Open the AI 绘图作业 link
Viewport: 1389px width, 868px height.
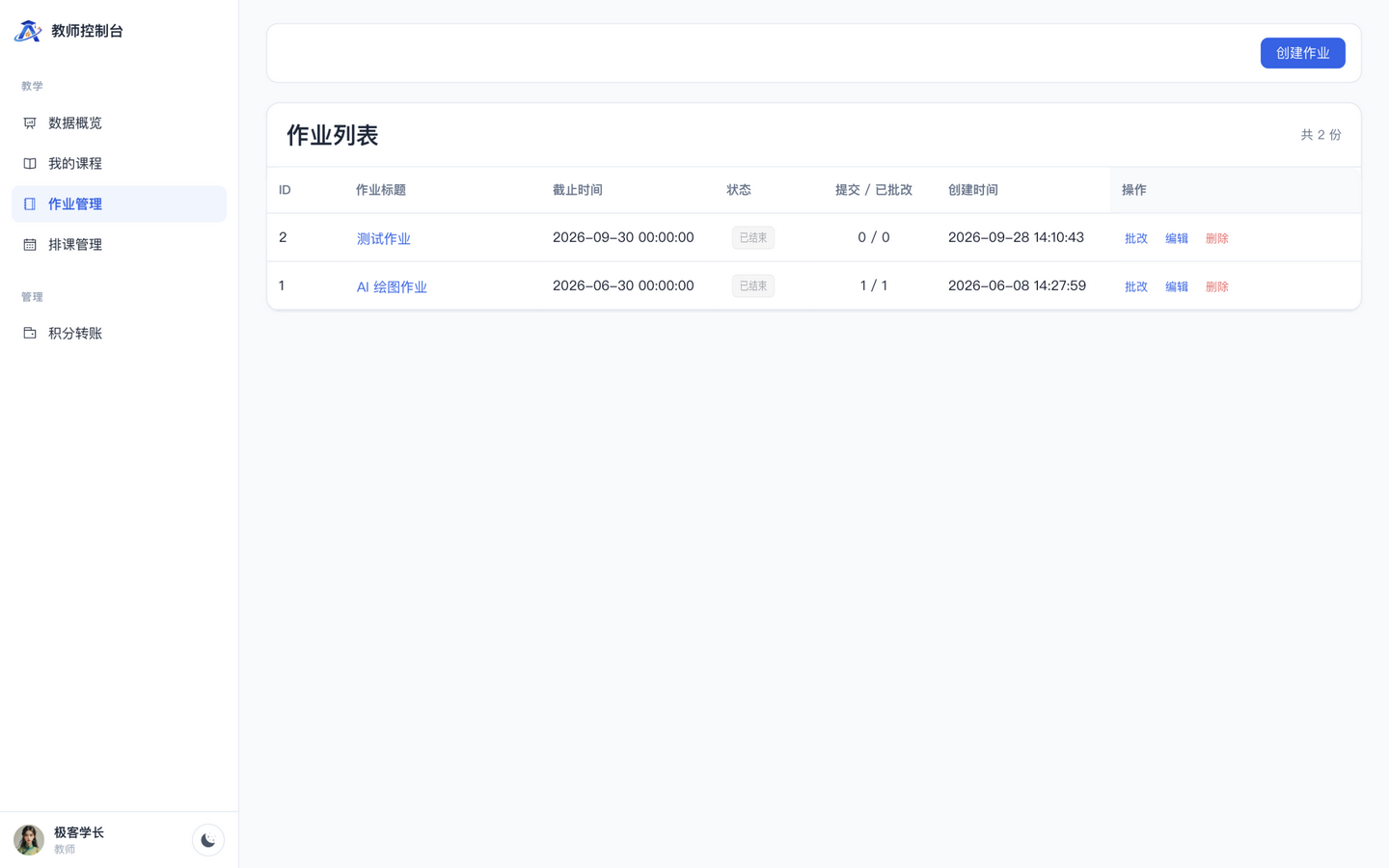click(x=392, y=286)
